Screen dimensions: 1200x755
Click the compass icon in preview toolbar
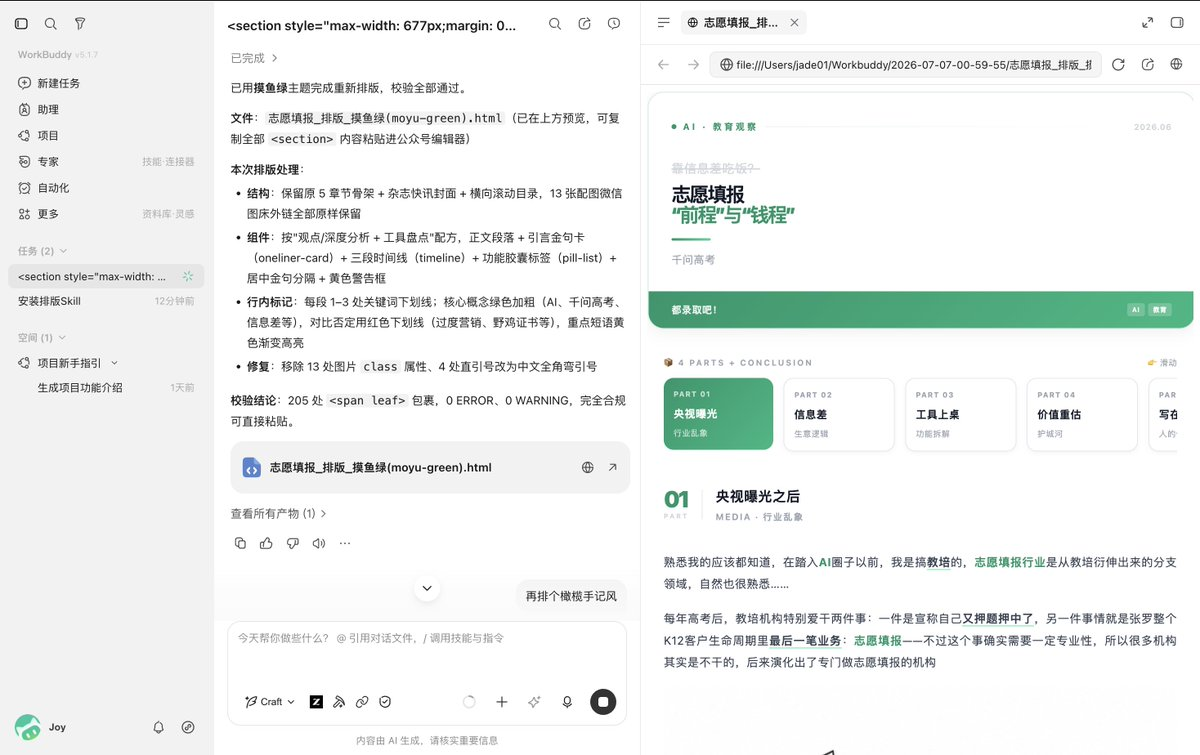click(x=1177, y=64)
